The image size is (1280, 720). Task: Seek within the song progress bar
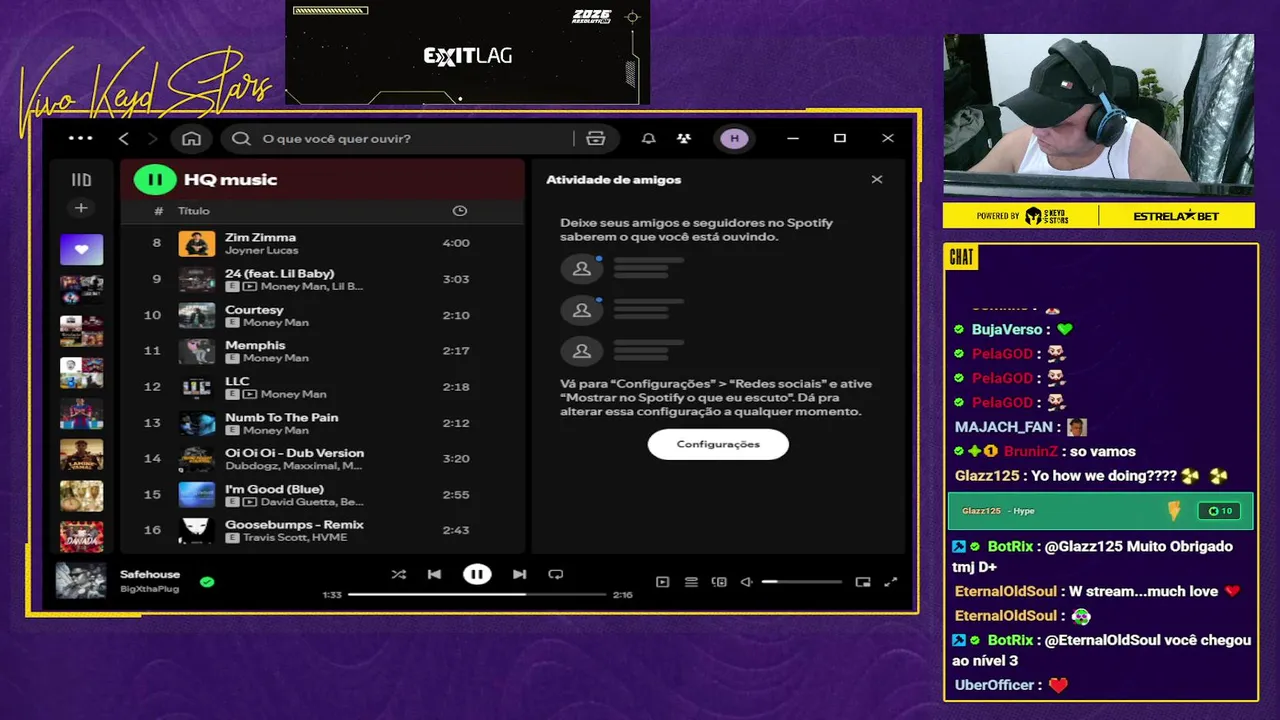pos(477,594)
